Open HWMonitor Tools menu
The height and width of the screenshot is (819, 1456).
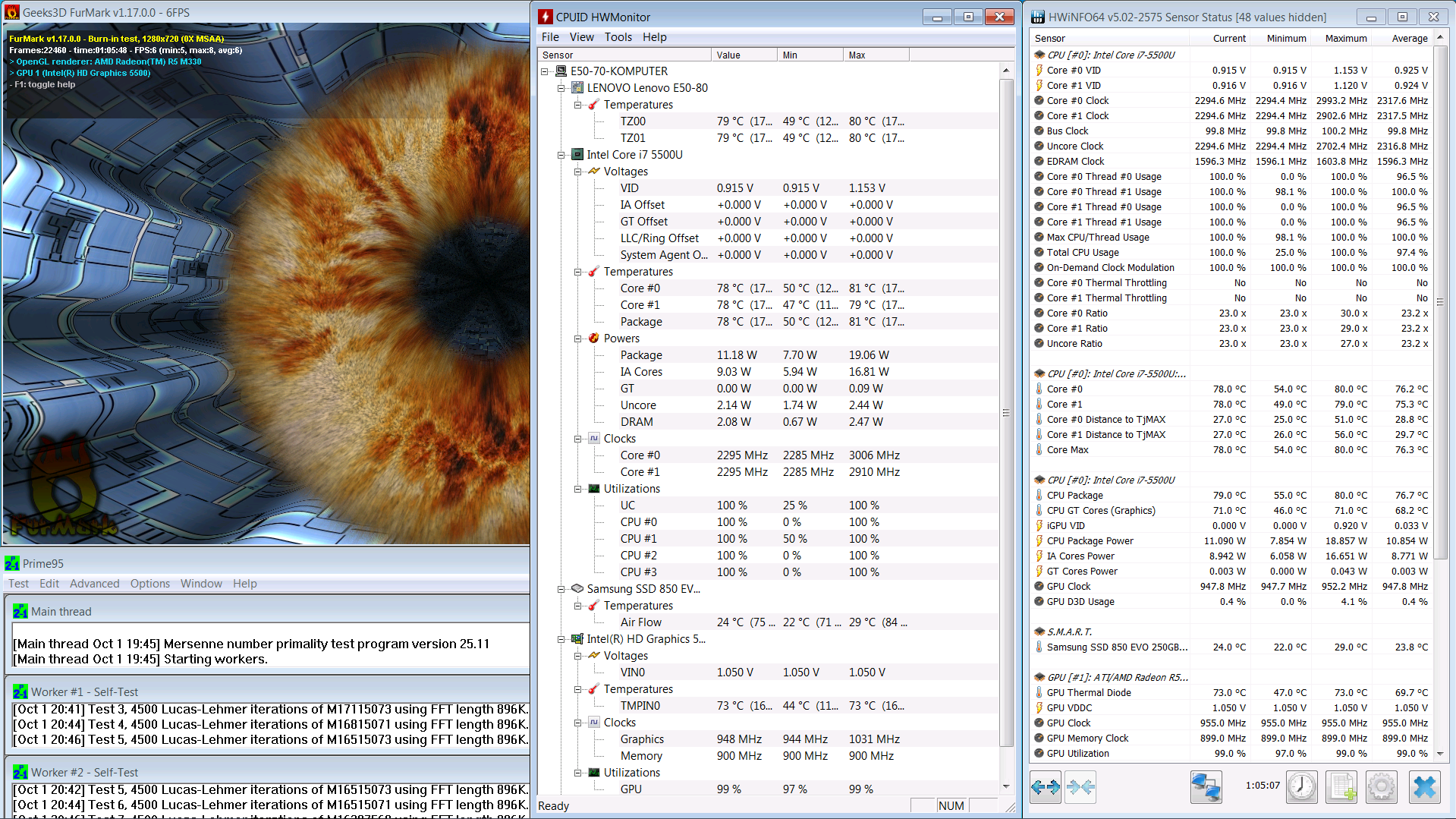tap(618, 37)
